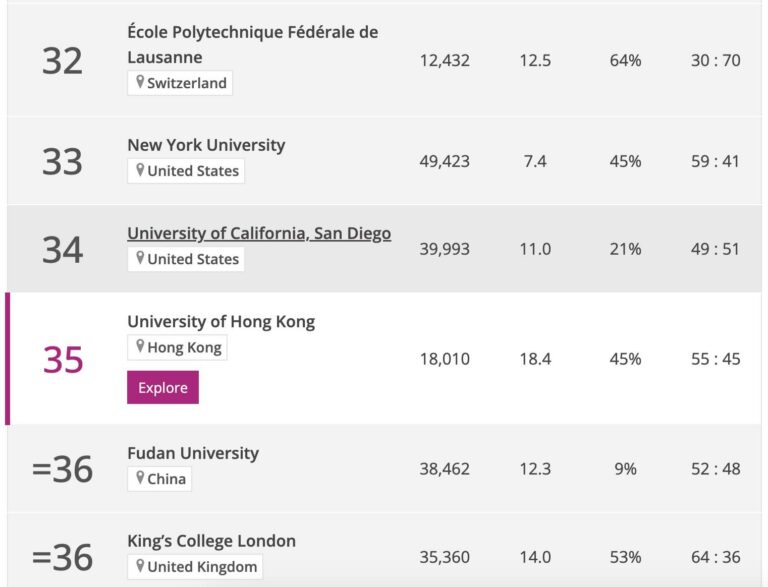
Task: Click the China country tag
Action: 159,479
